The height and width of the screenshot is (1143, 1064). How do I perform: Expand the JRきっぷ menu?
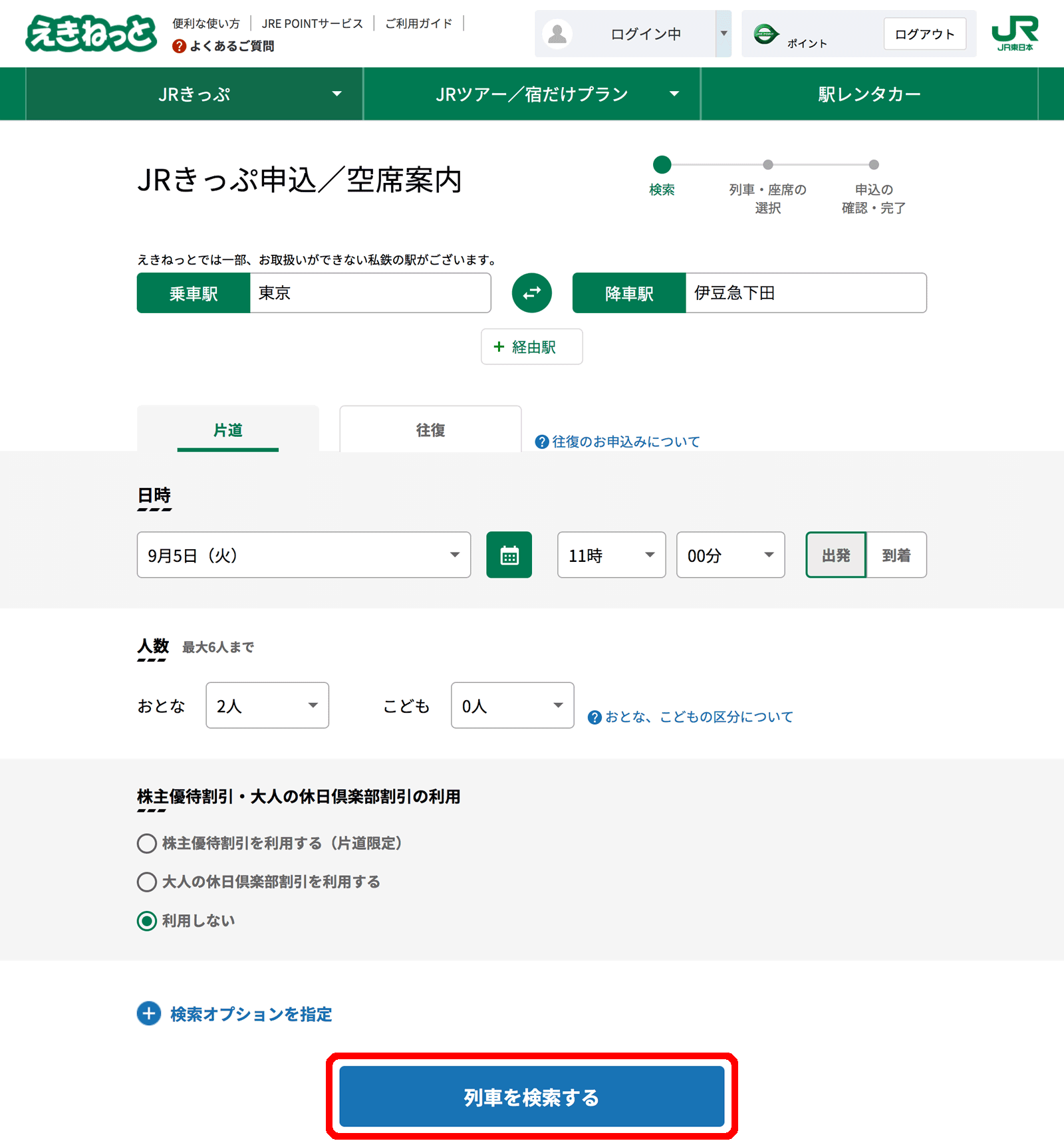click(x=194, y=94)
